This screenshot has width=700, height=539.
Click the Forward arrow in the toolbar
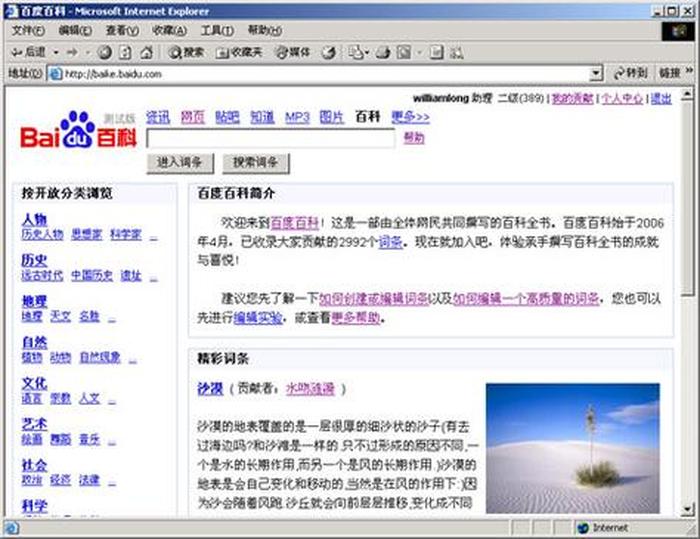tap(72, 53)
